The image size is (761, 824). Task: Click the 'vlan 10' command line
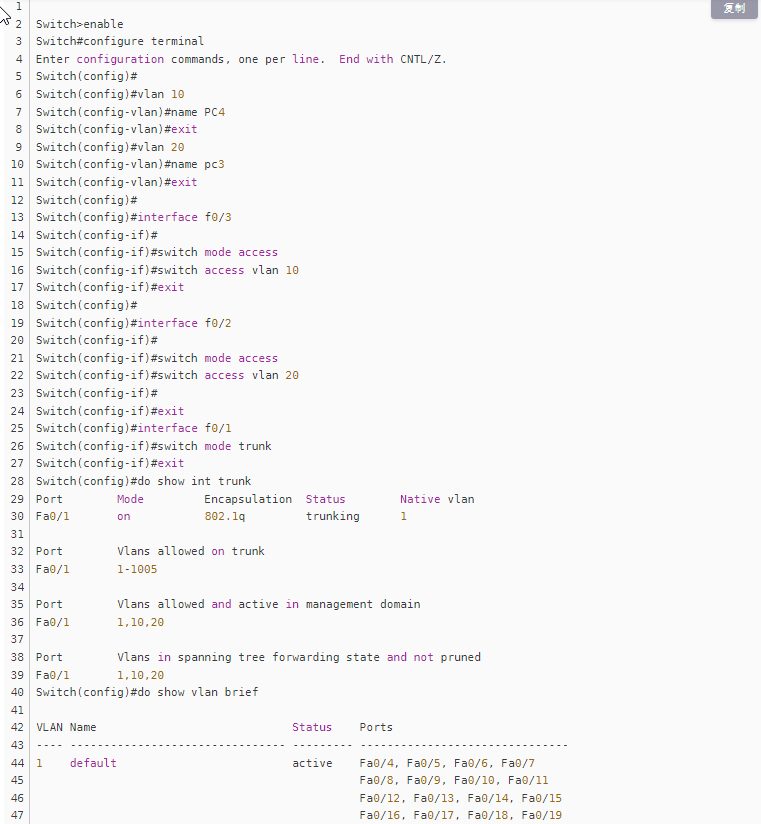point(110,95)
